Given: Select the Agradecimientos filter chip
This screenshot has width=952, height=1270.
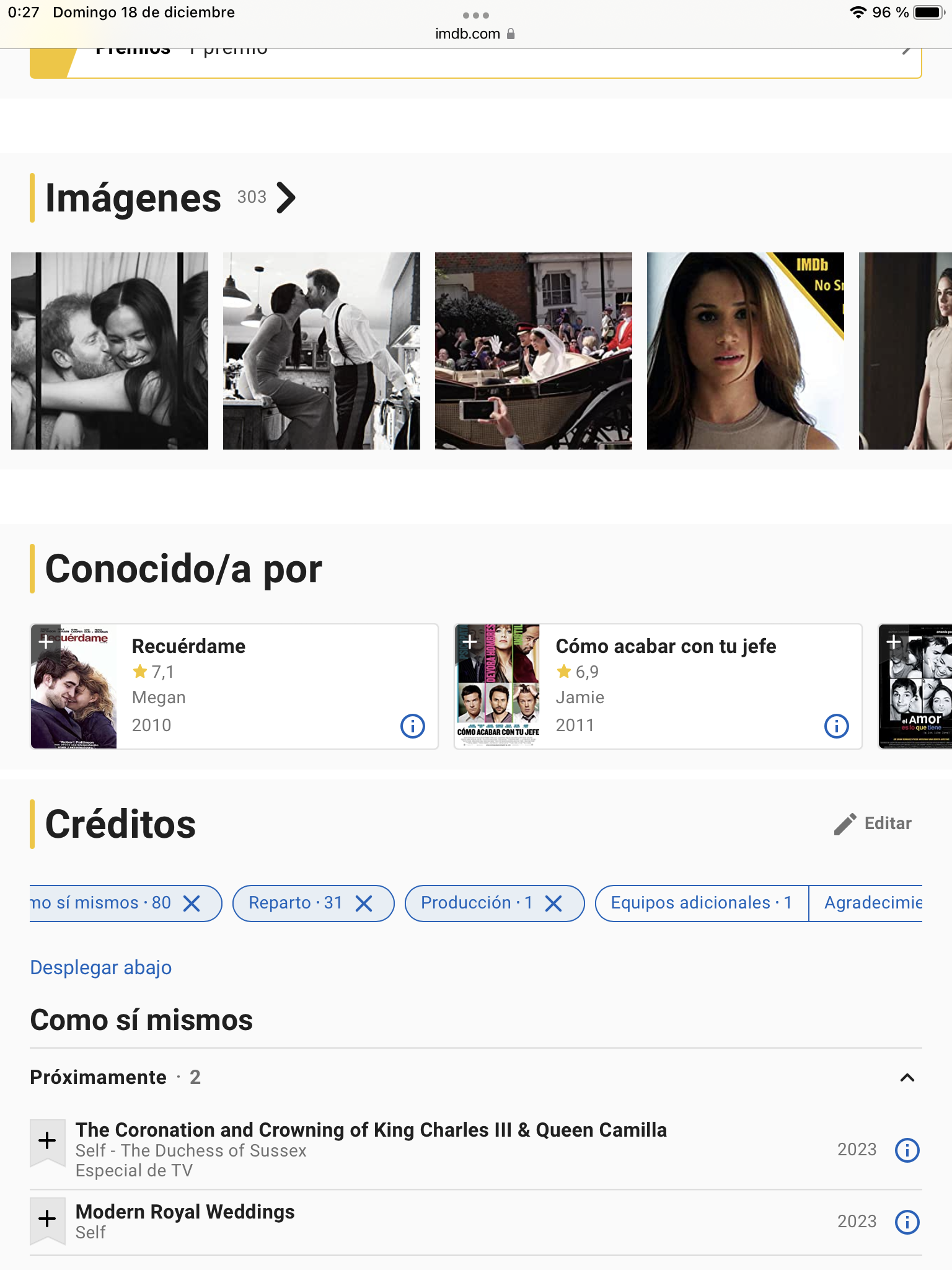Looking at the screenshot, I should click(866, 903).
